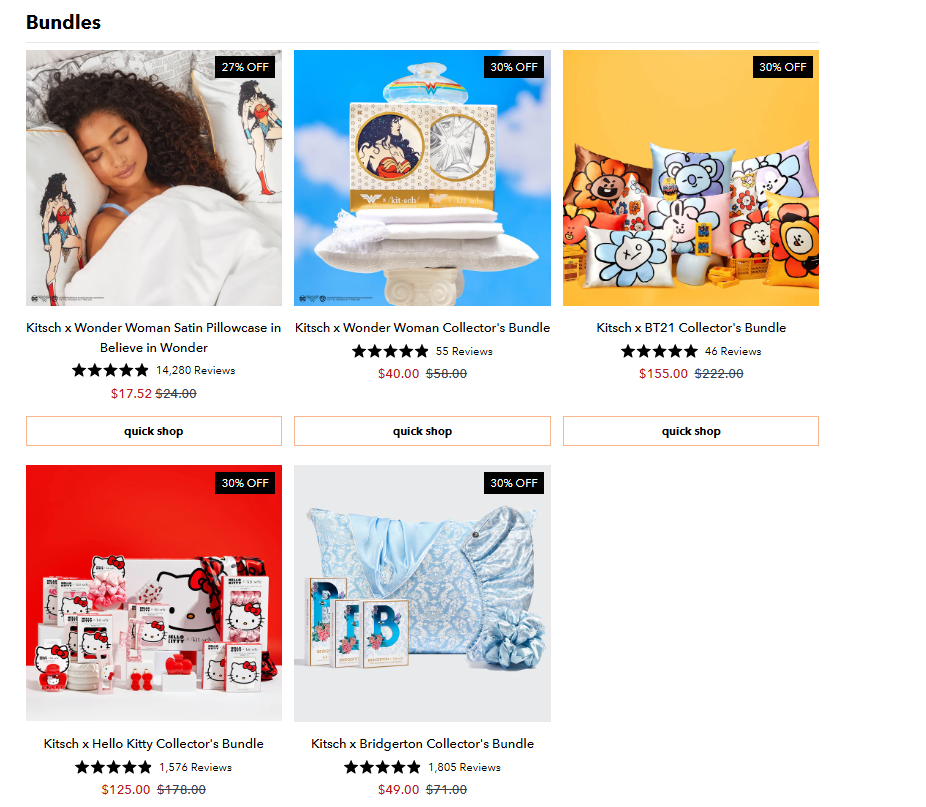This screenshot has width=926, height=807.
Task: Open Kitsch x Wonder Woman Satin Pillowcase title link
Action: click(x=154, y=337)
